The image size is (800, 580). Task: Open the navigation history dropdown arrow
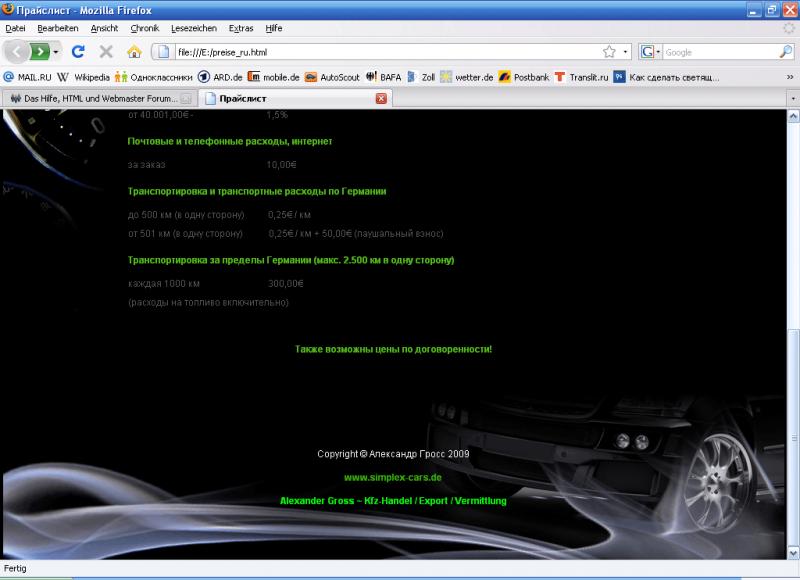pyautogui.click(x=56, y=52)
